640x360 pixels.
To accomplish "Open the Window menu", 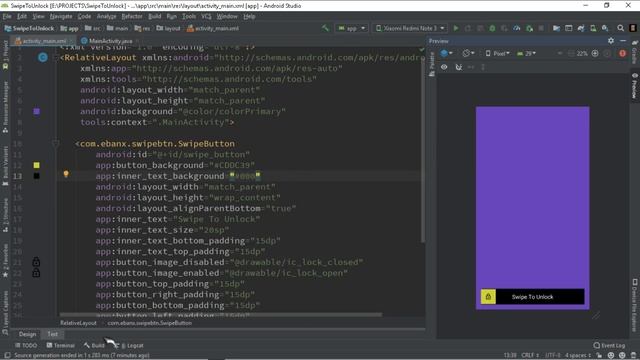I will pyautogui.click(x=227, y=16).
